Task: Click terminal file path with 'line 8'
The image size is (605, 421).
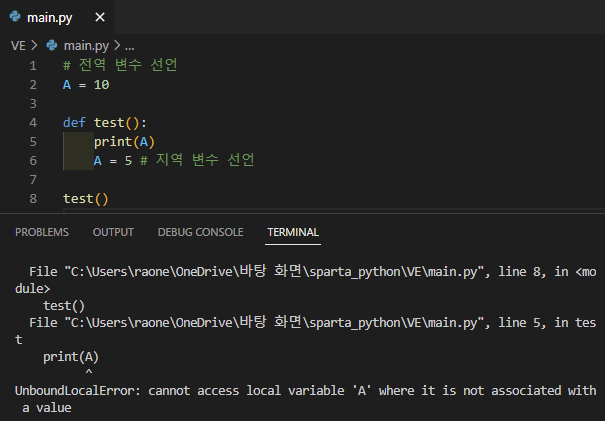Action: (x=306, y=280)
